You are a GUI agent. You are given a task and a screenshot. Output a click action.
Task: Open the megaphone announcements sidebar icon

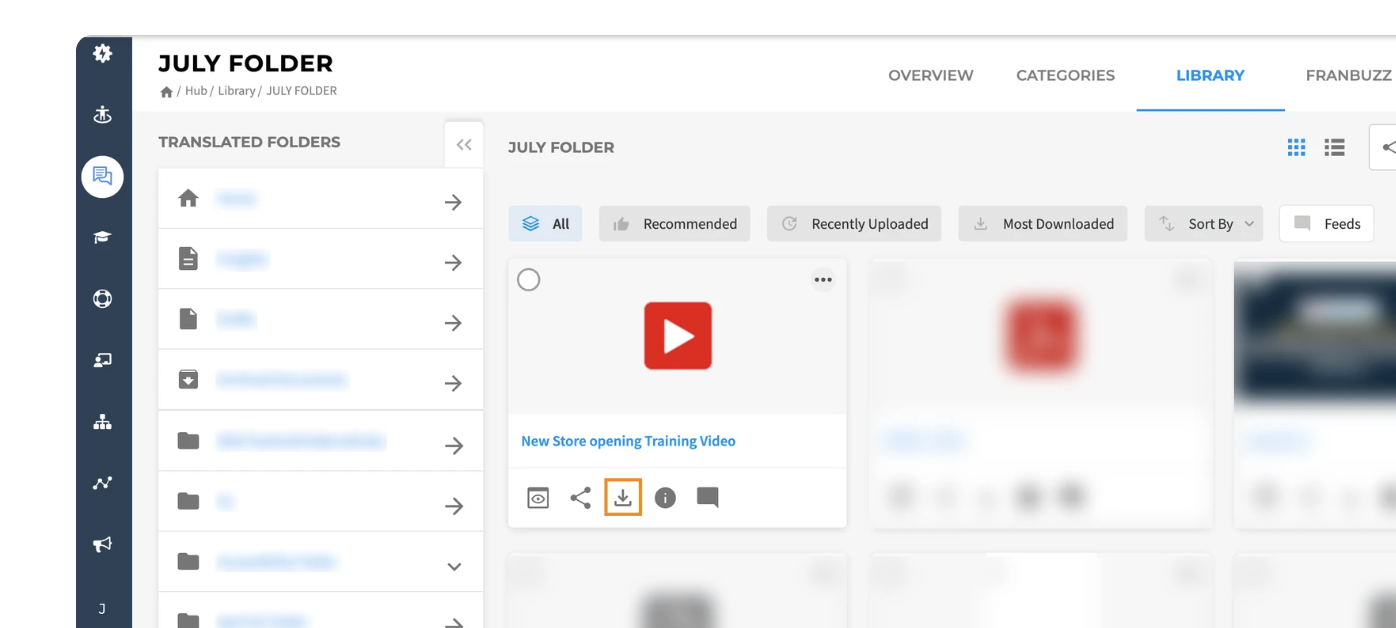(102, 544)
